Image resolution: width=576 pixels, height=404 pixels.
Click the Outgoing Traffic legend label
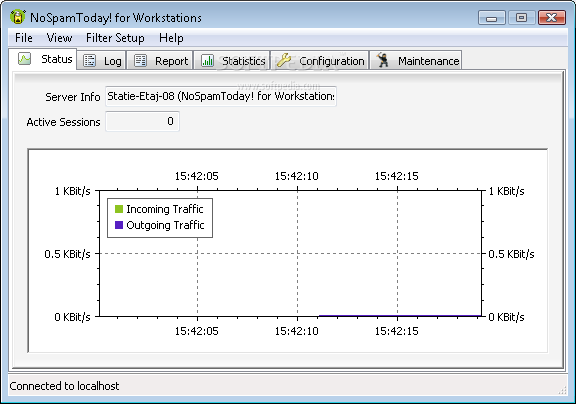(x=165, y=225)
